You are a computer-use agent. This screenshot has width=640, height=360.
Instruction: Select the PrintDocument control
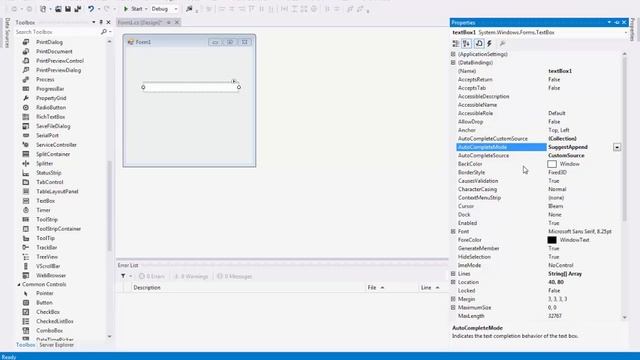click(x=54, y=51)
